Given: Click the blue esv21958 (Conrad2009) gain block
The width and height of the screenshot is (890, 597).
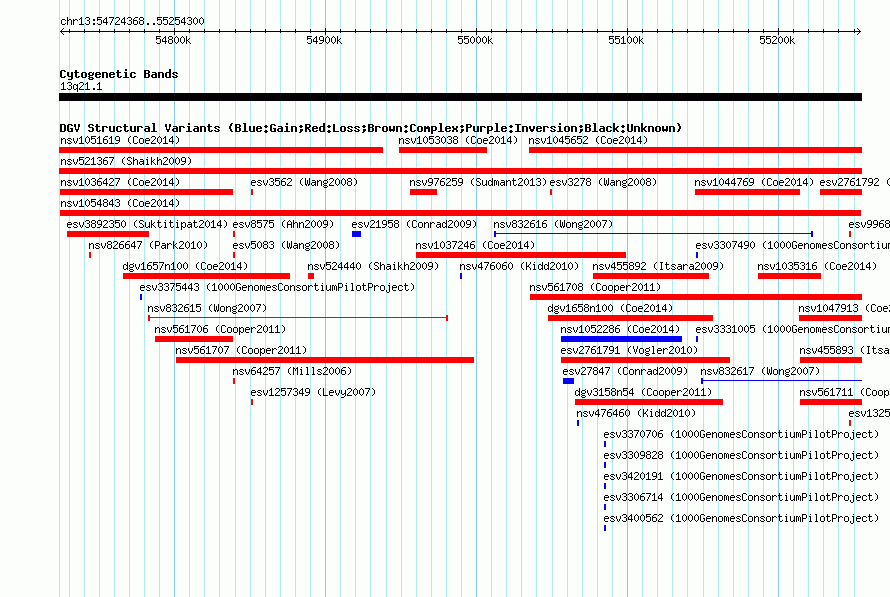Looking at the screenshot, I should (356, 234).
